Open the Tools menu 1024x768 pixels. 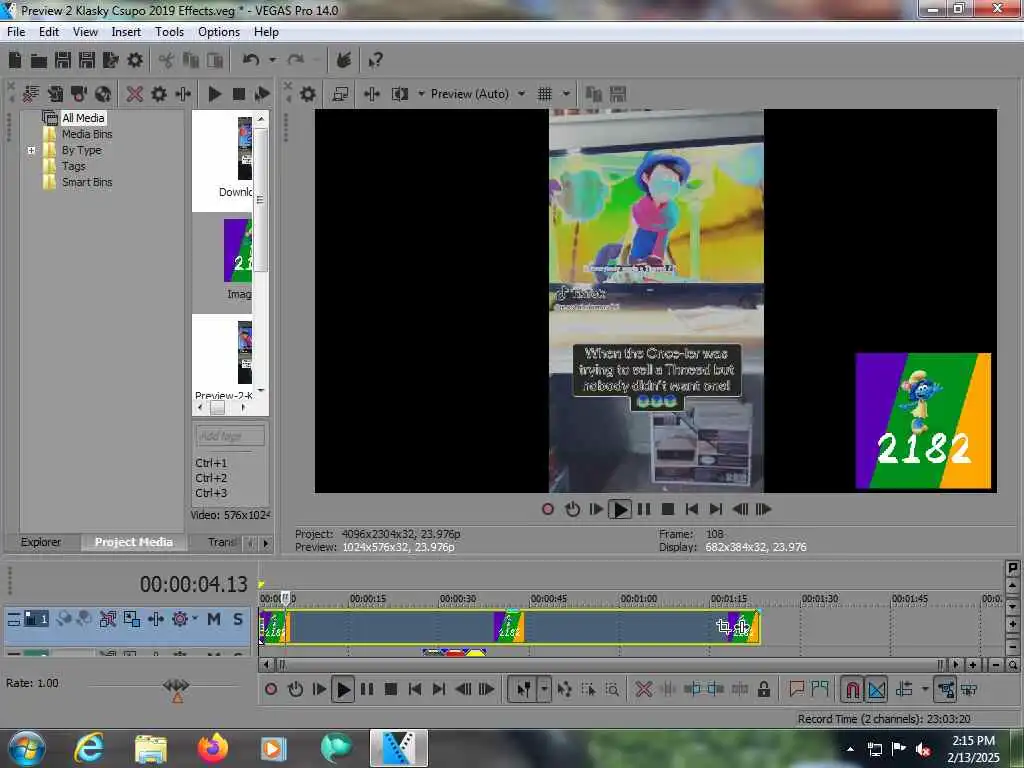[169, 32]
